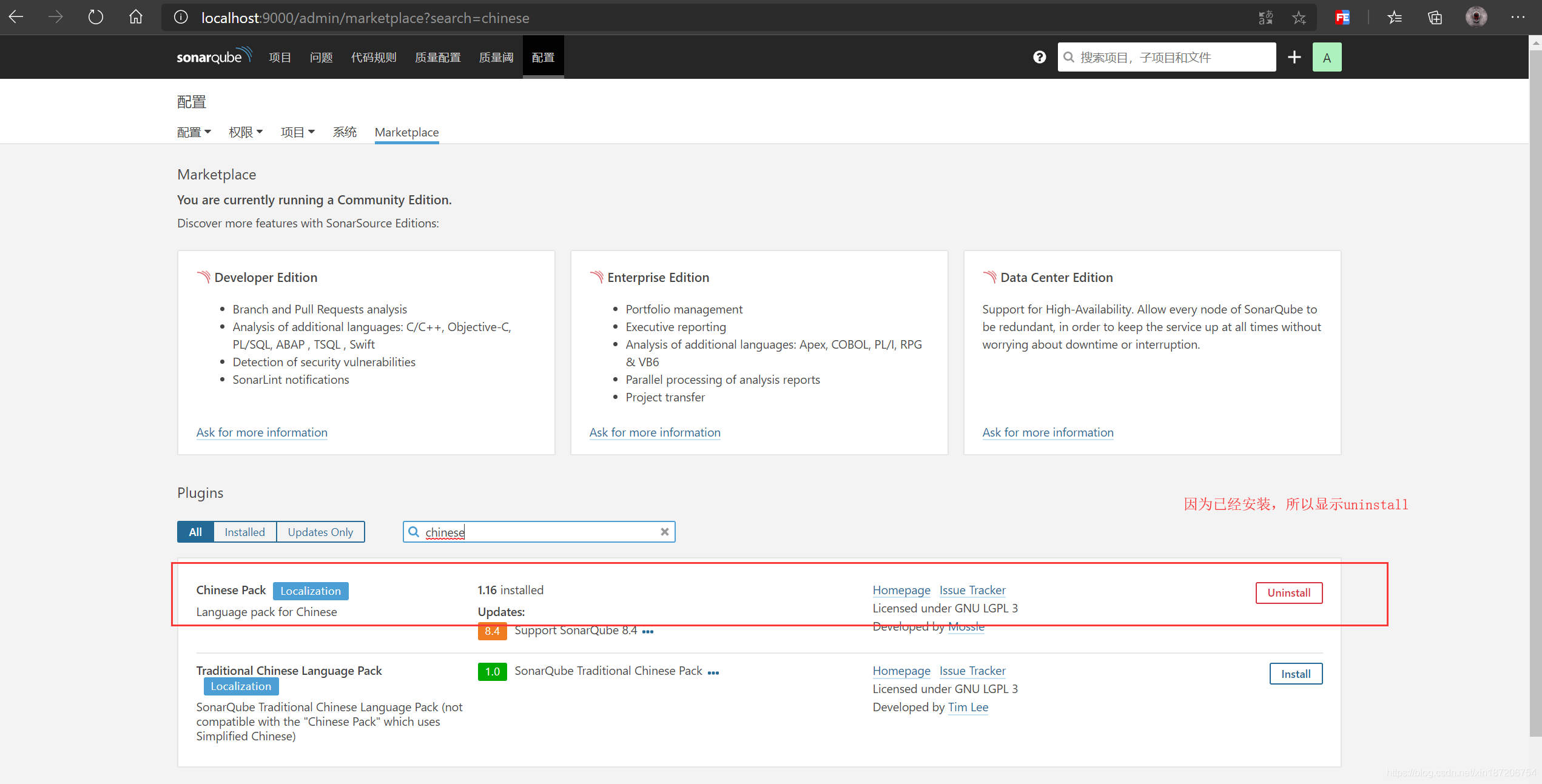
Task: Ask for more information on Enterprise Edition
Action: (x=655, y=432)
